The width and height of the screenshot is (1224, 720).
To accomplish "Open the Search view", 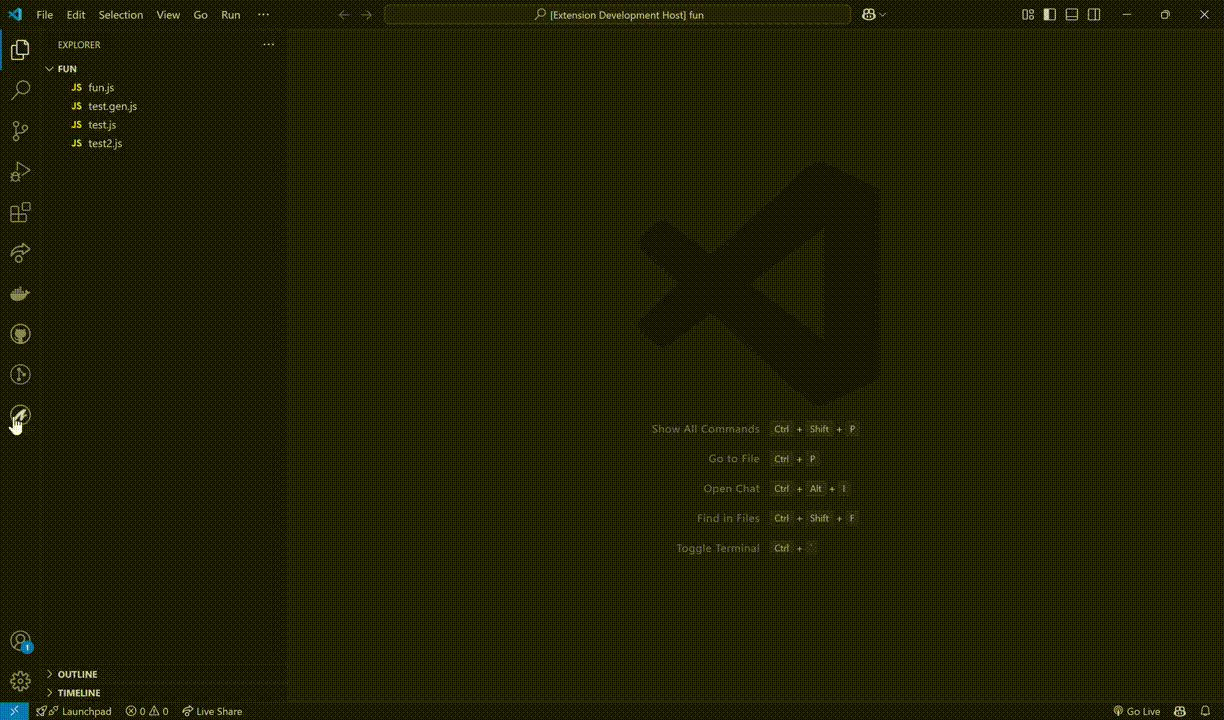I will point(20,91).
